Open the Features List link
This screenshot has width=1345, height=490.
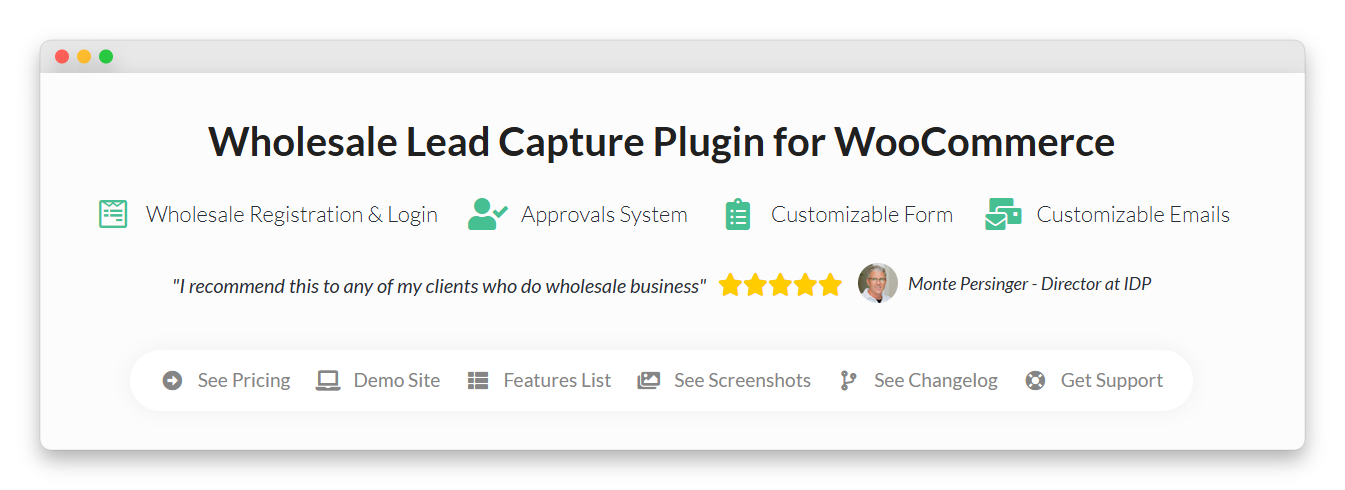tap(557, 380)
